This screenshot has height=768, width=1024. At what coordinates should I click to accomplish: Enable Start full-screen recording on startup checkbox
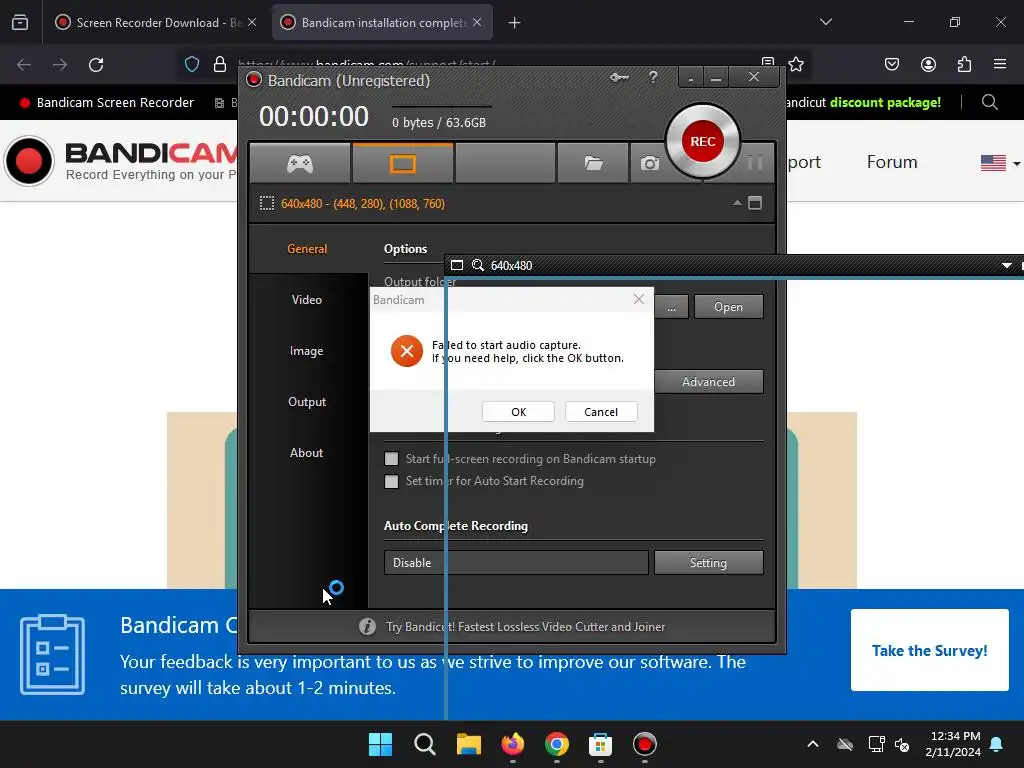click(x=391, y=459)
